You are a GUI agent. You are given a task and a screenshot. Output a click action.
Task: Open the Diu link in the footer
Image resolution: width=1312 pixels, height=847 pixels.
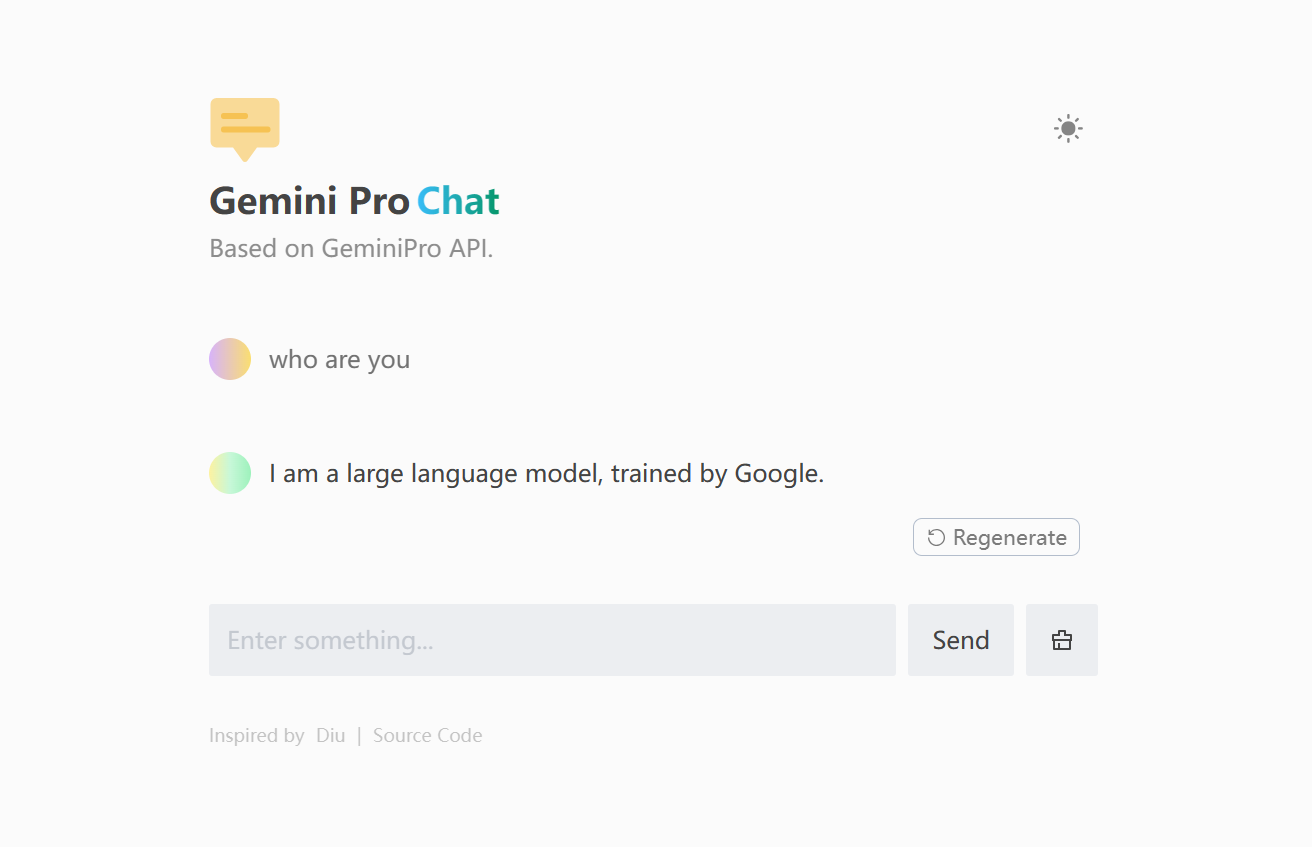(330, 735)
